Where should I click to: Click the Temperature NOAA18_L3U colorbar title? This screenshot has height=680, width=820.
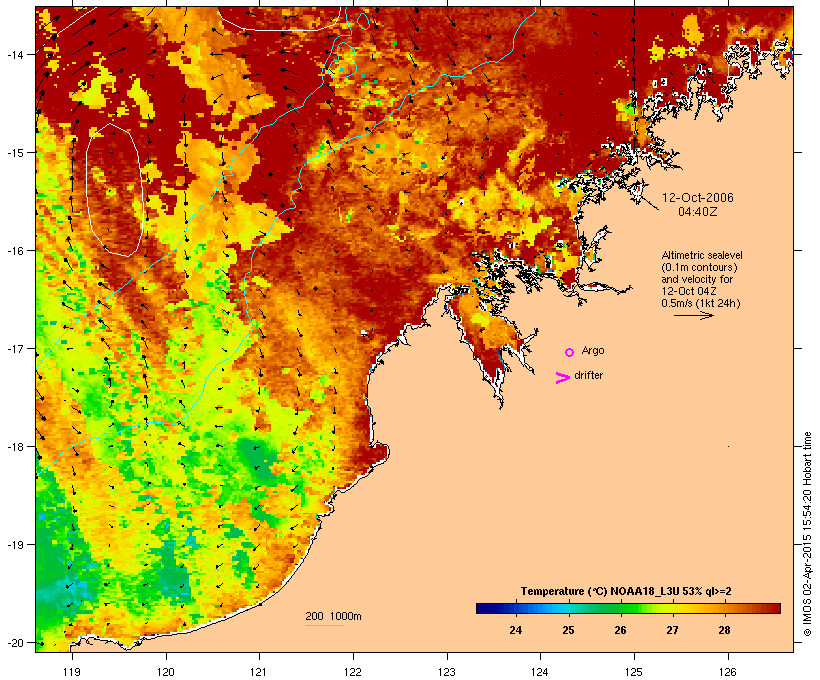coord(626,591)
